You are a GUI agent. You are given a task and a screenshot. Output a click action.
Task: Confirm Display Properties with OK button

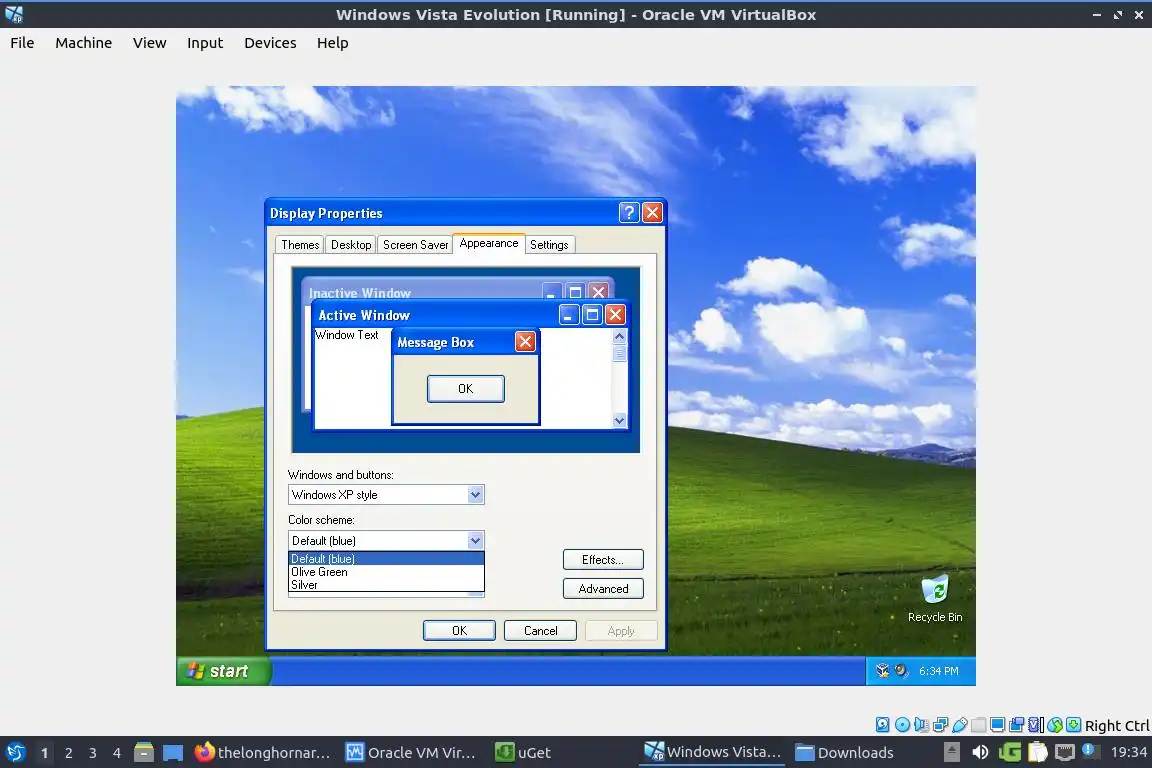[459, 631]
